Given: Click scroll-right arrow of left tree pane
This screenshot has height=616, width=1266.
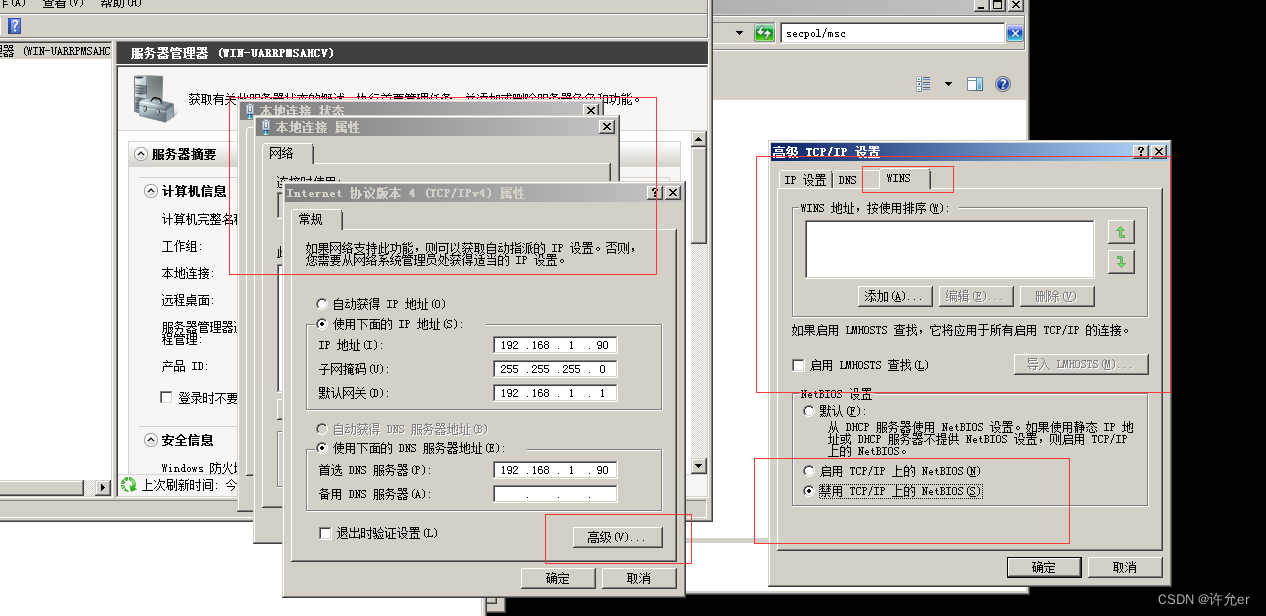Looking at the screenshot, I should 102,487.
